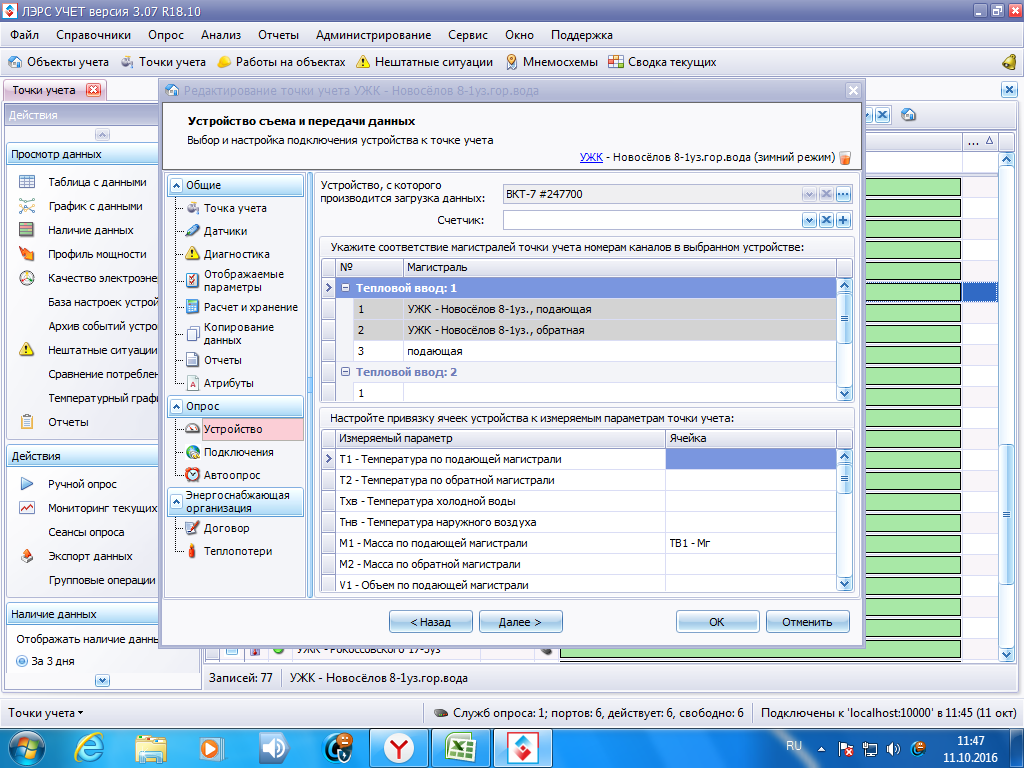This screenshot has width=1024, height=768.
Task: Open Работы на объектах toolbar item
Action: (x=281, y=62)
